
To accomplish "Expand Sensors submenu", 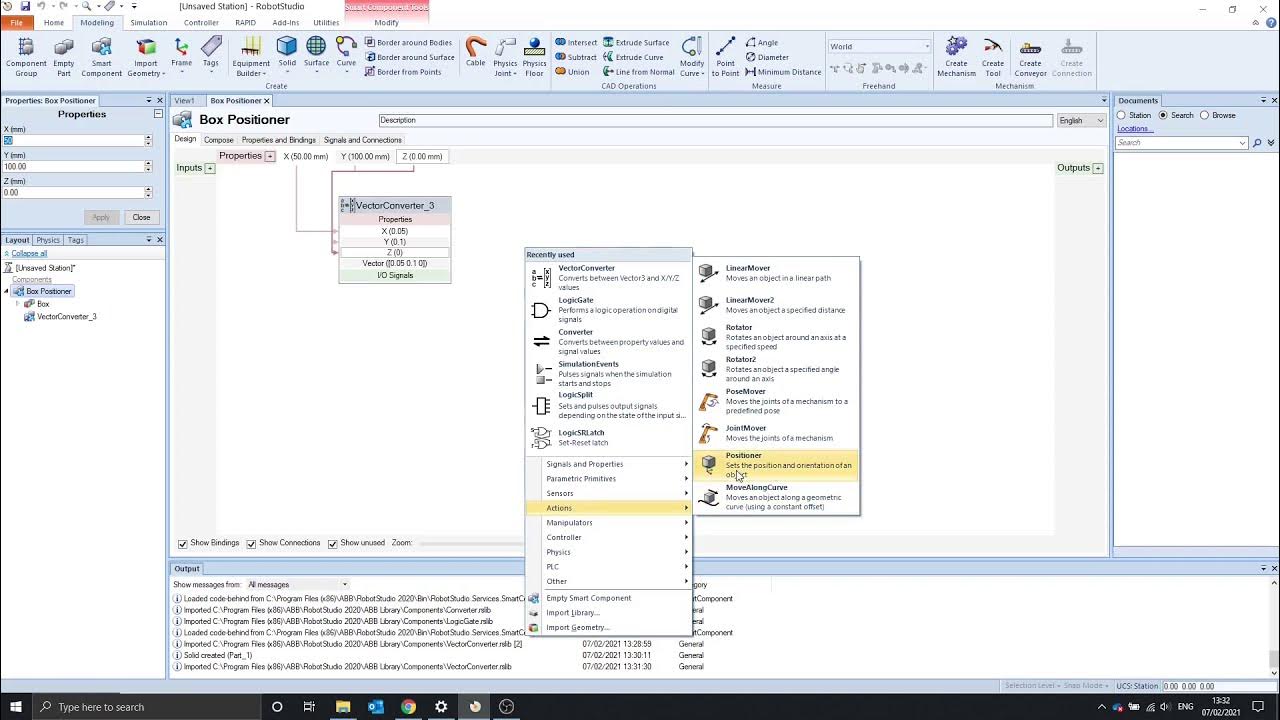I will coord(609,493).
